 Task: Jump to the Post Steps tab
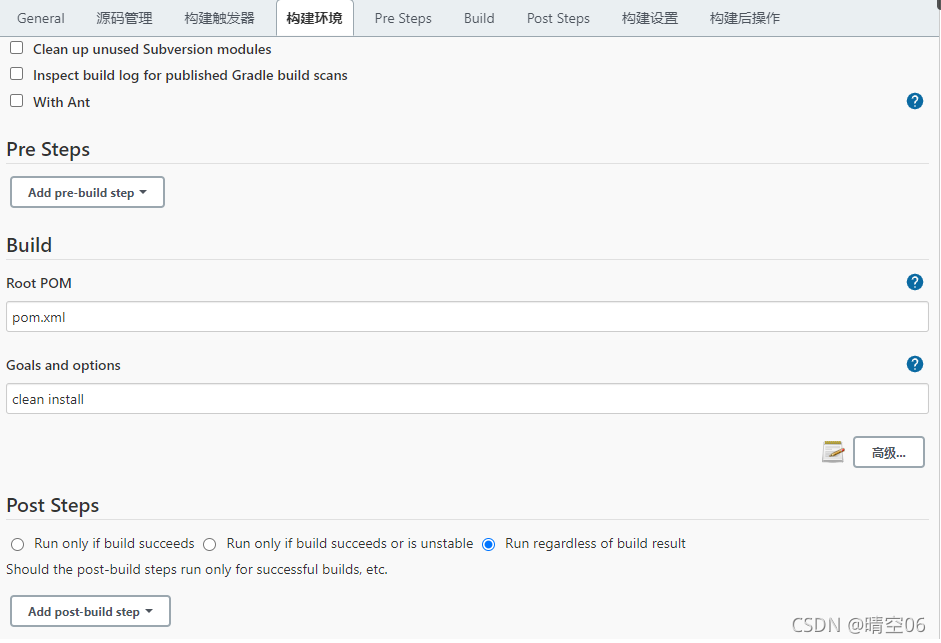pyautogui.click(x=558, y=18)
